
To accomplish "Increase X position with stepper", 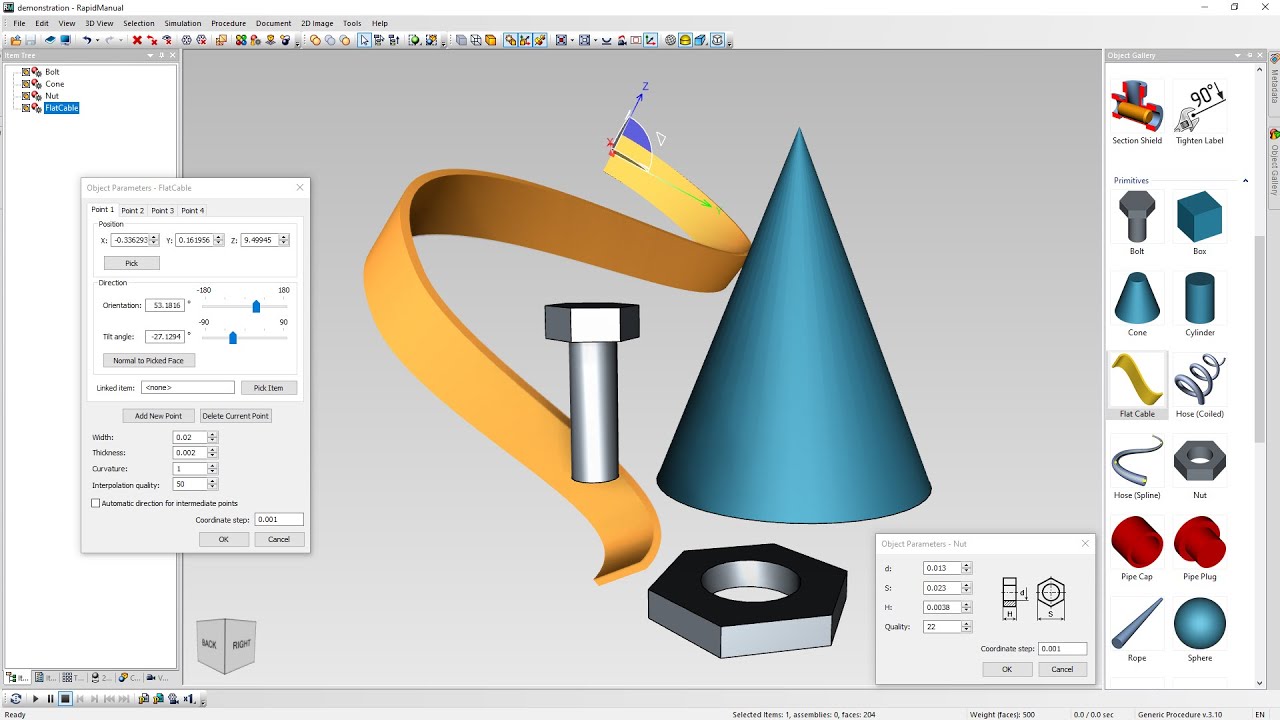I will click(154, 237).
